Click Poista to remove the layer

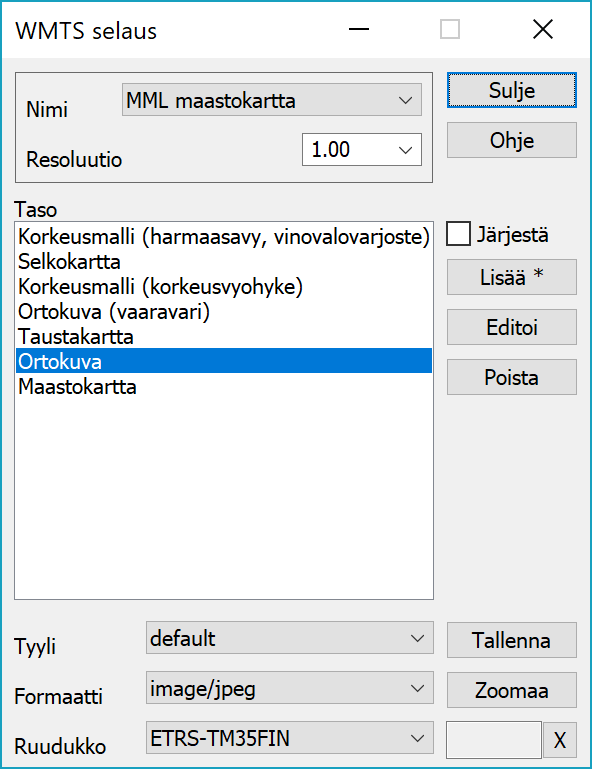[x=512, y=377]
